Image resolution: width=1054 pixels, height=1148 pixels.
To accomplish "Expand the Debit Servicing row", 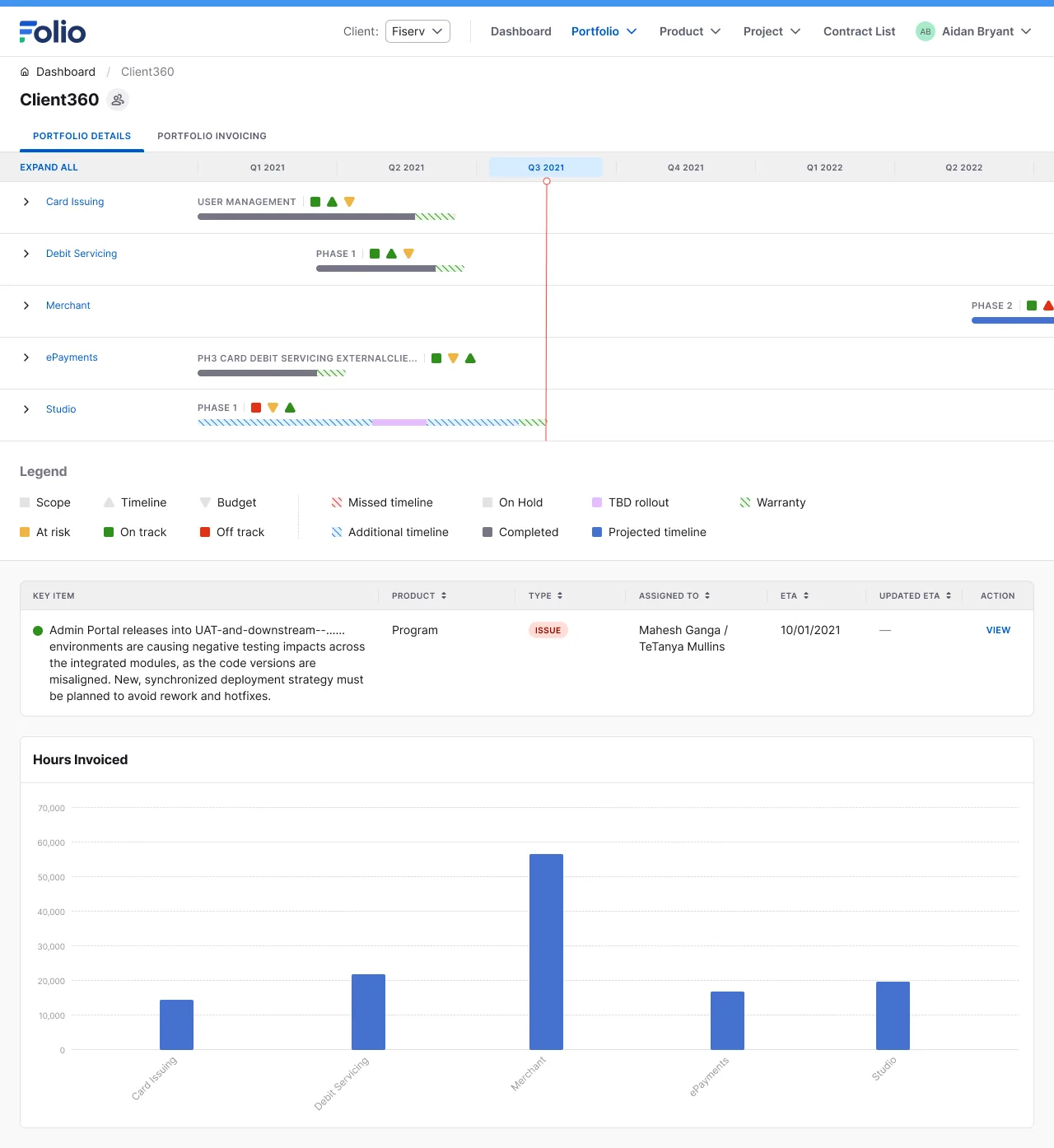I will (26, 254).
